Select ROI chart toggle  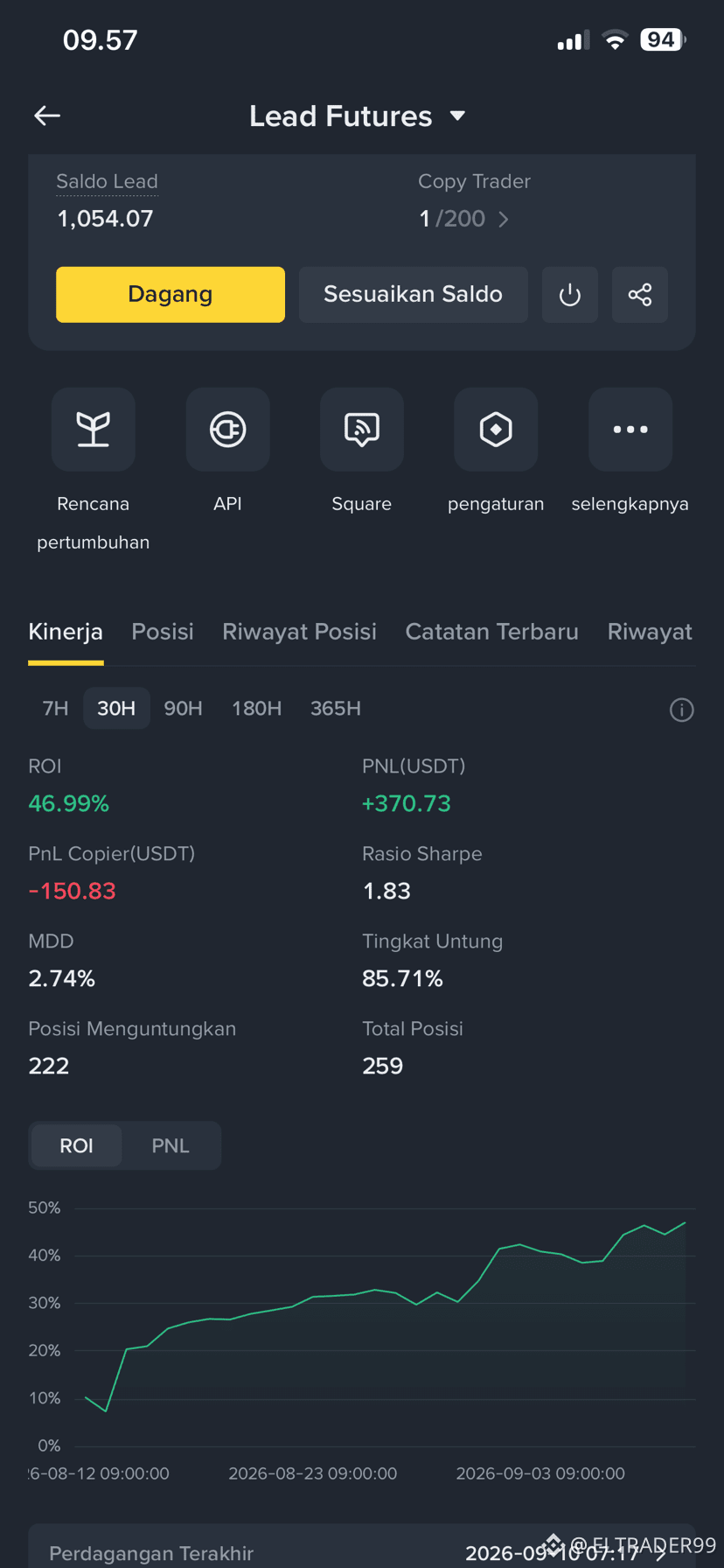76,1146
